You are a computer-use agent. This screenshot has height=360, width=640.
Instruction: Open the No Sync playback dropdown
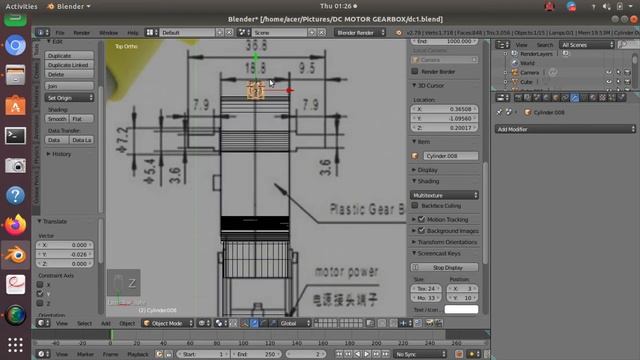coord(420,354)
